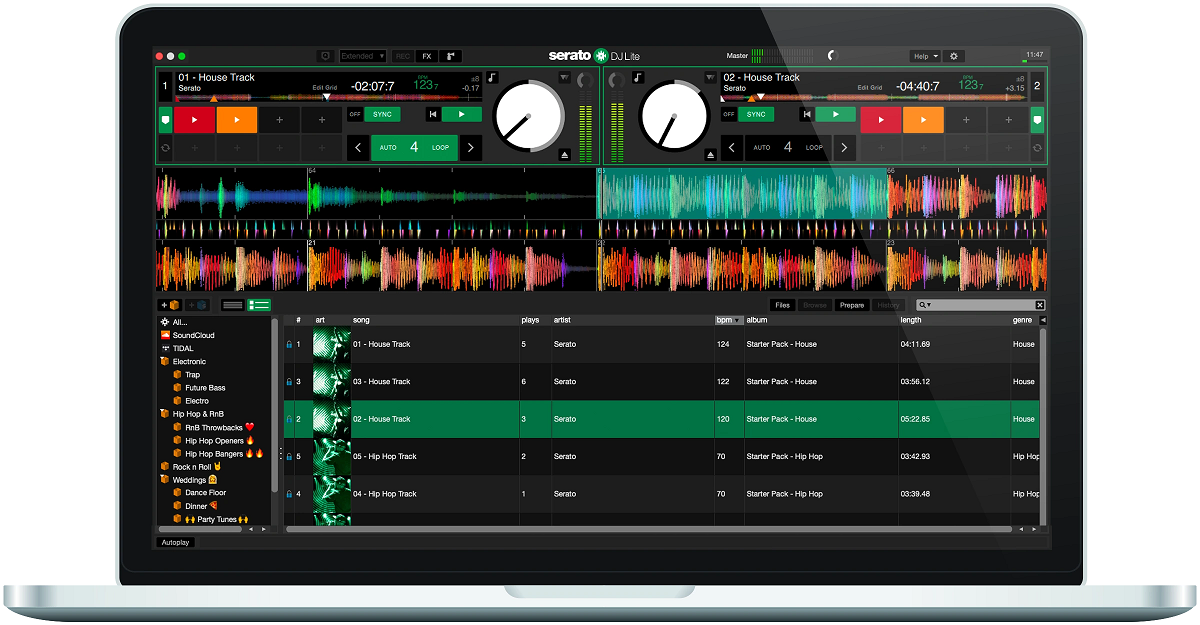Open the settings gear
Image resolution: width=1200 pixels, height=625 pixels.
tap(953, 56)
